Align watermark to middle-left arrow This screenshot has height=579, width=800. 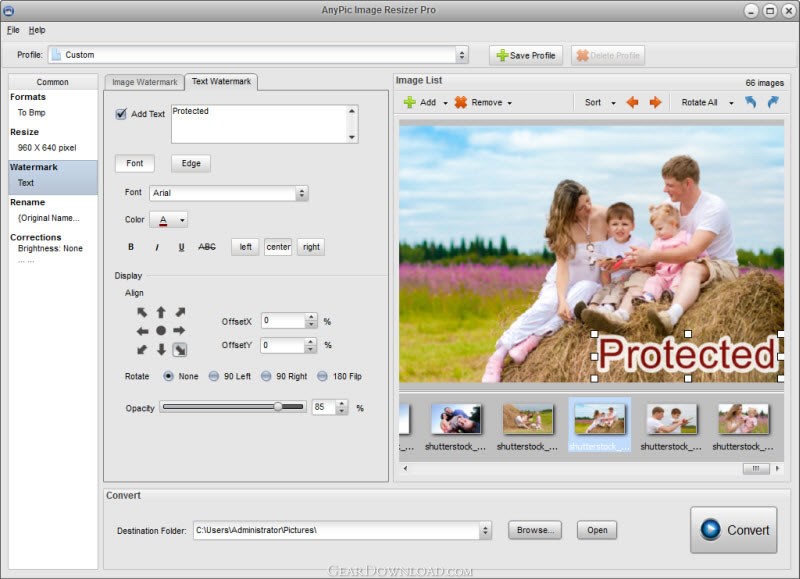coord(142,331)
